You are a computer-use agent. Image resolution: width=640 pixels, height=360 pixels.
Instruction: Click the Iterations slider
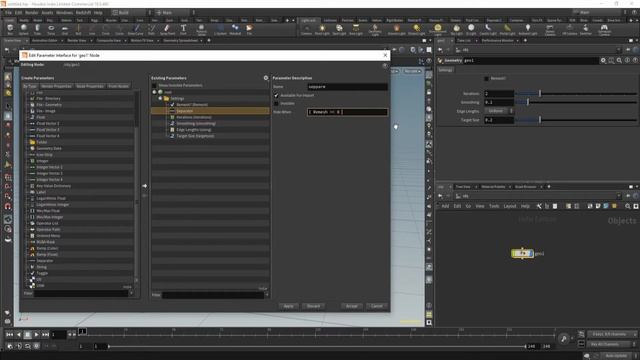(576, 94)
